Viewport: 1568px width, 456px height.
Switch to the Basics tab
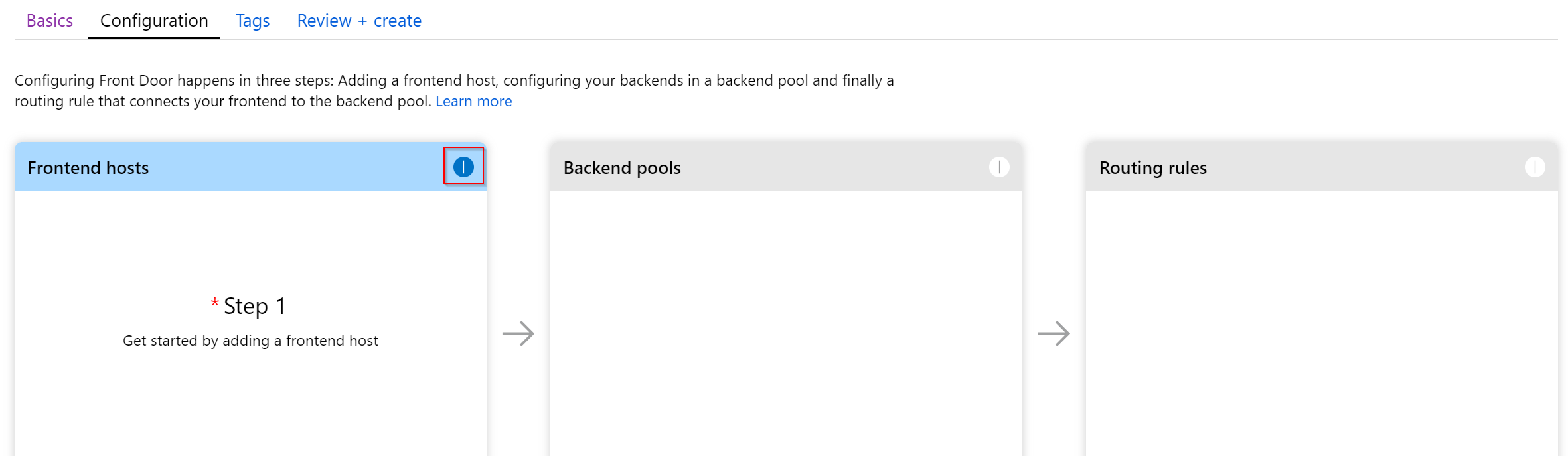(50, 21)
